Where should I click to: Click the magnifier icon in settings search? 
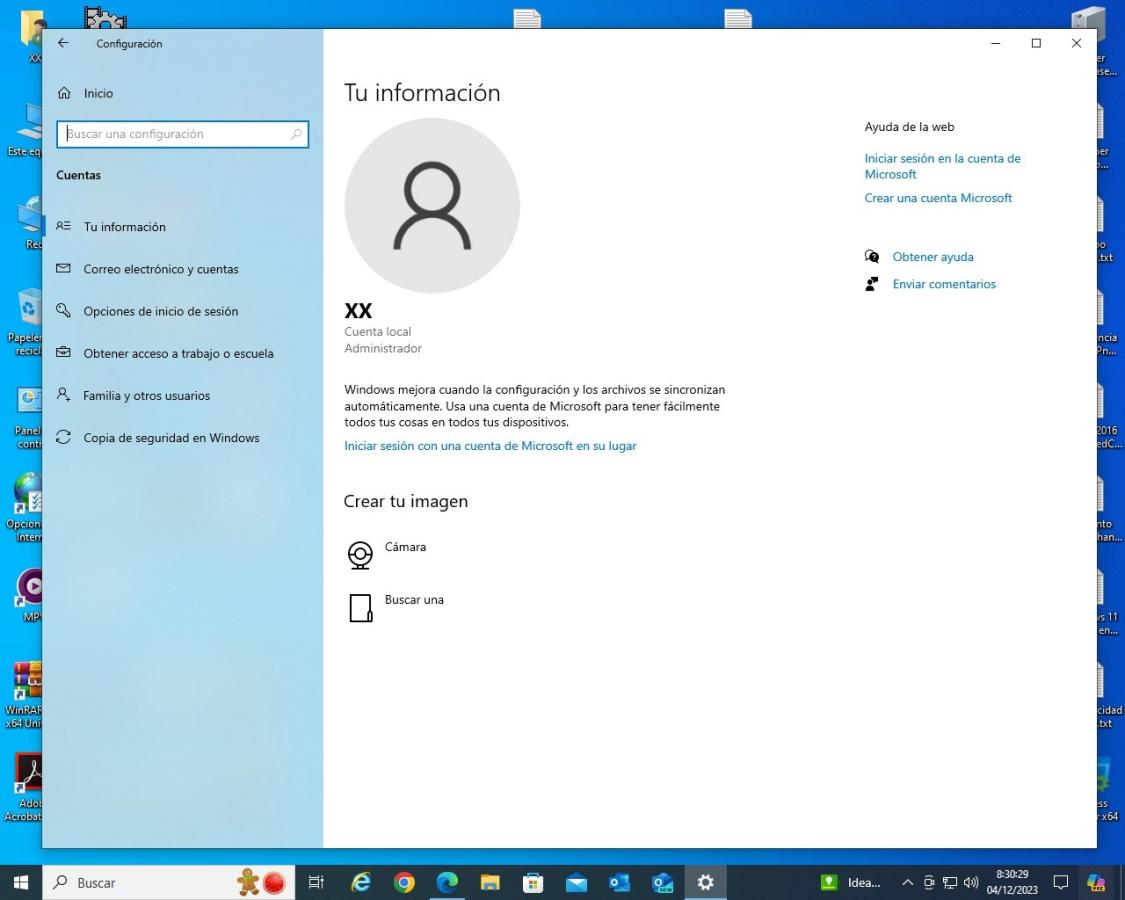coord(296,134)
